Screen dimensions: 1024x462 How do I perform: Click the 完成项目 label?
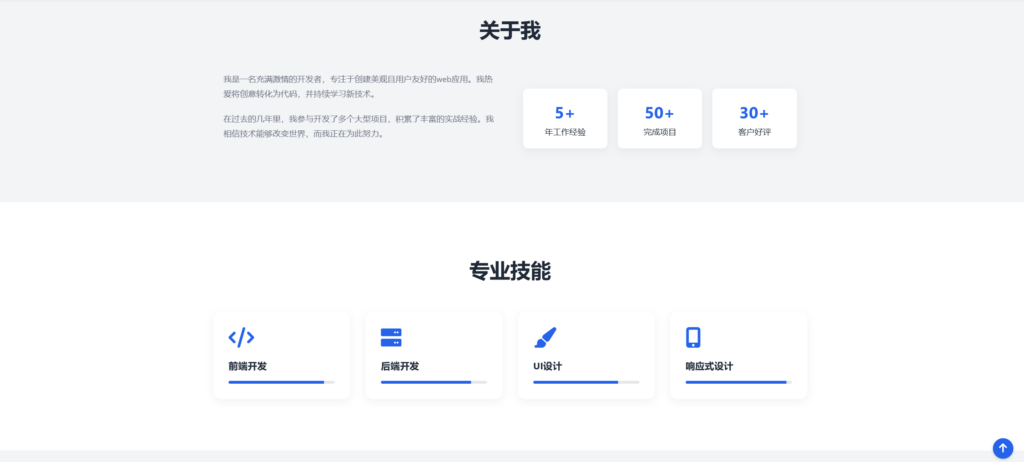(x=659, y=132)
